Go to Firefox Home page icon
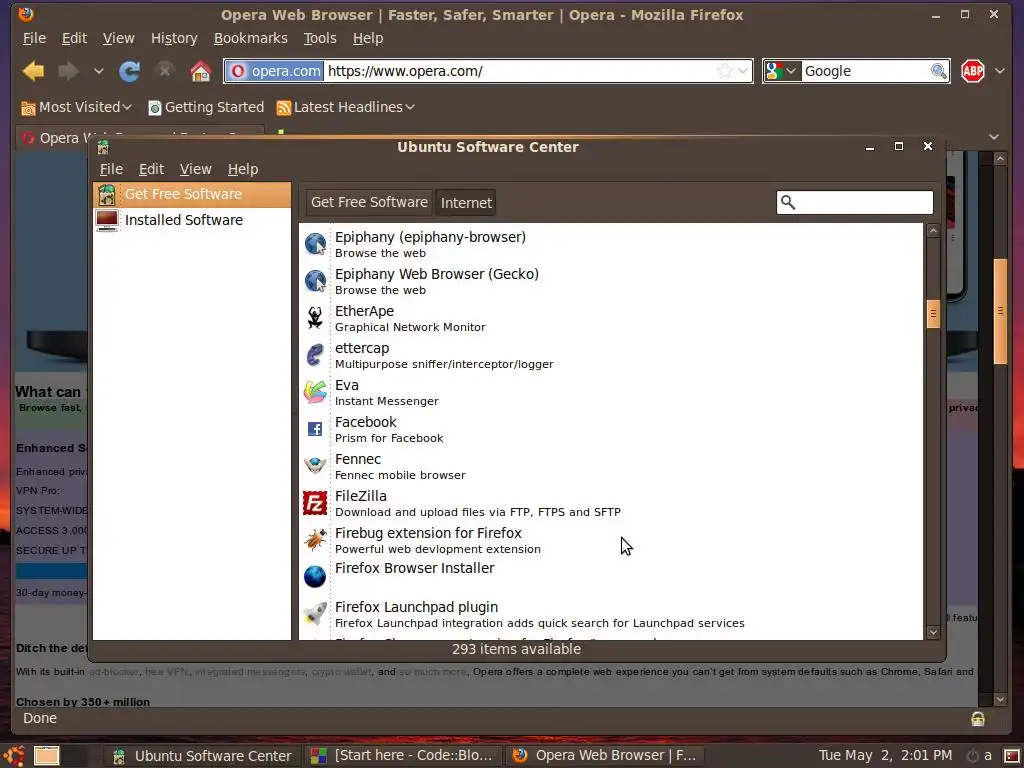The image size is (1024, 768). [x=200, y=71]
